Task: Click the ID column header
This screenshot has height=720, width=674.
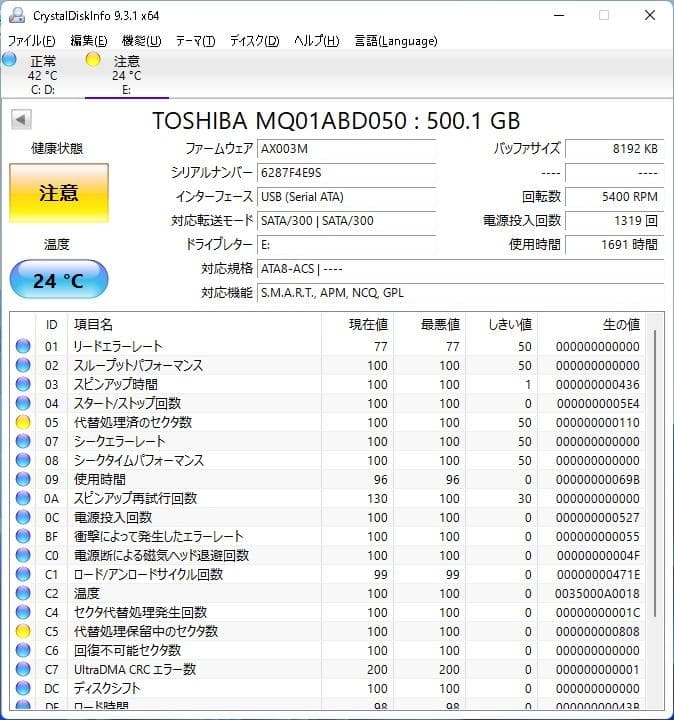Action: click(51, 325)
